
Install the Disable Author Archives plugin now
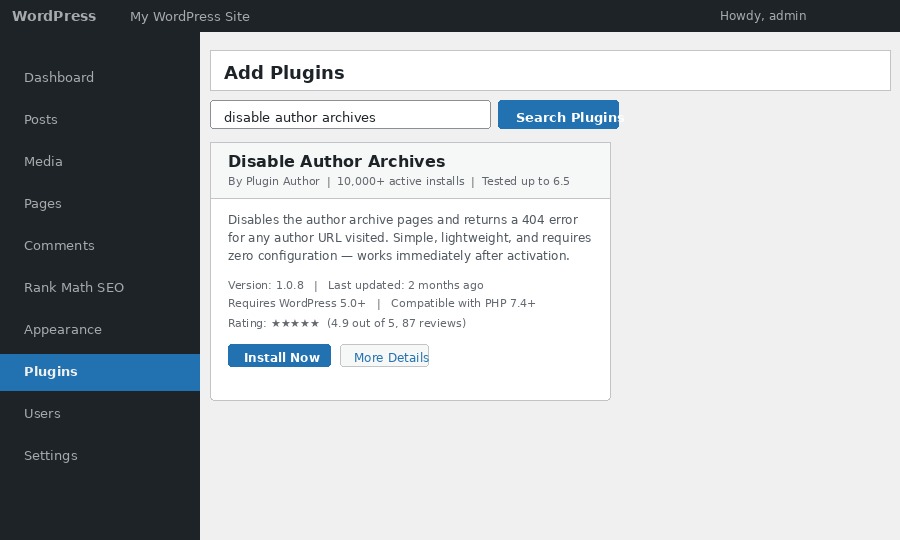280,356
